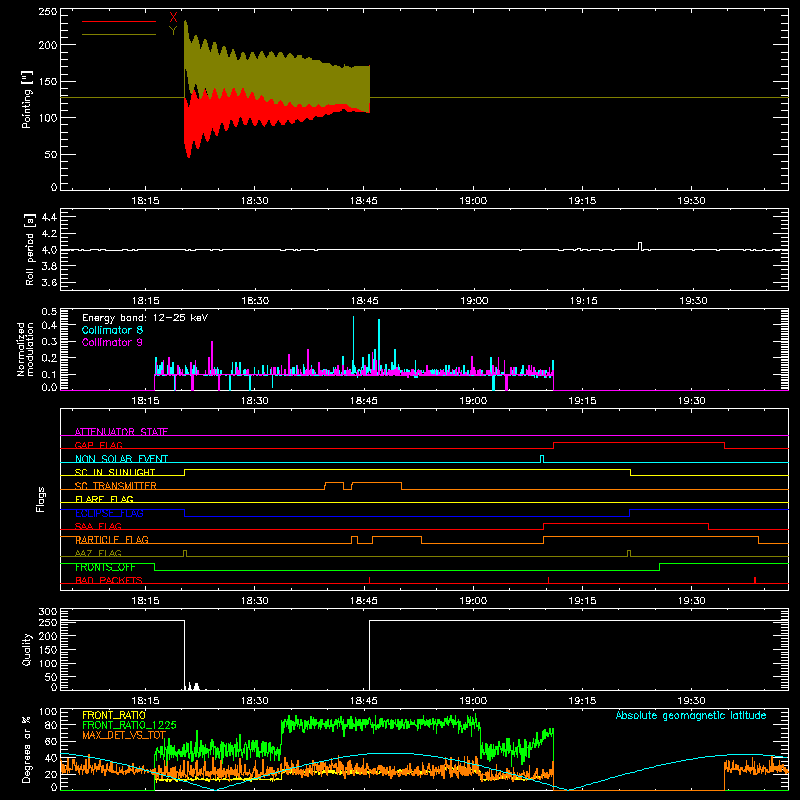Click the 18:45 tick label under Pointing plot
800x800 pixels.
coord(364,201)
